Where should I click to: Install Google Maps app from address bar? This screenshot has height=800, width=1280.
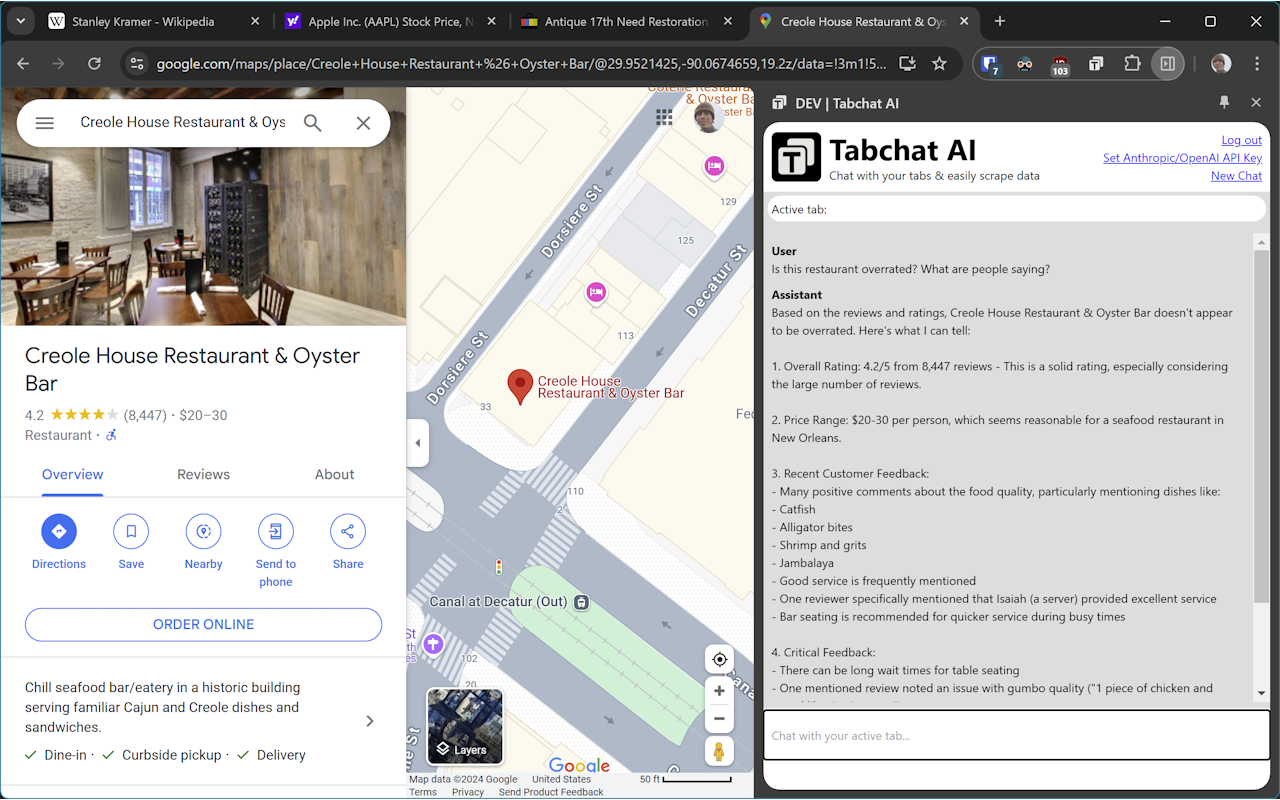click(907, 64)
